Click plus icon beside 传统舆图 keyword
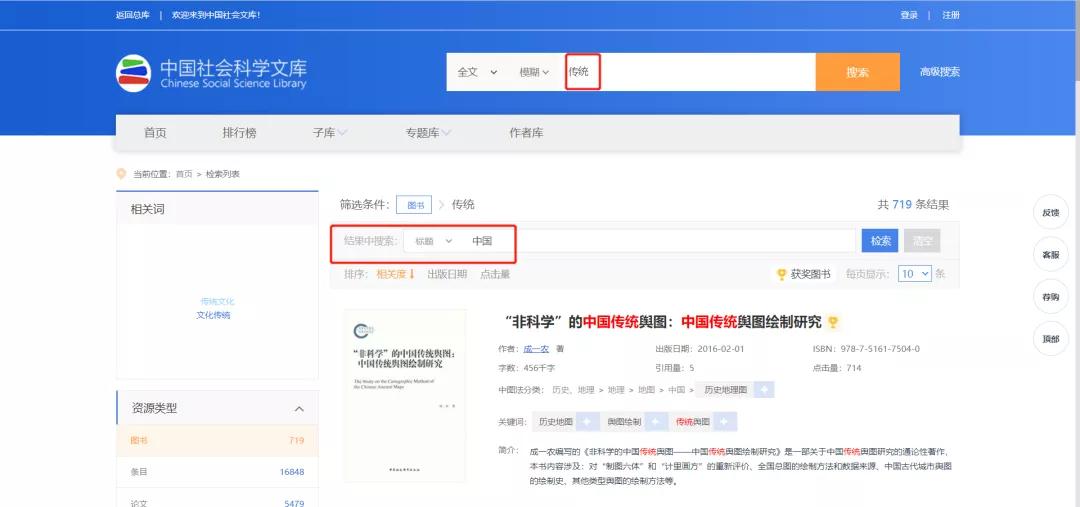Viewport: 1080px width, 507px height. click(726, 422)
